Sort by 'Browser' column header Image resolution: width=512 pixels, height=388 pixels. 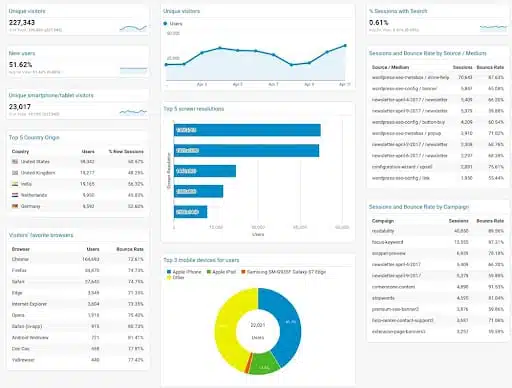(x=21, y=249)
